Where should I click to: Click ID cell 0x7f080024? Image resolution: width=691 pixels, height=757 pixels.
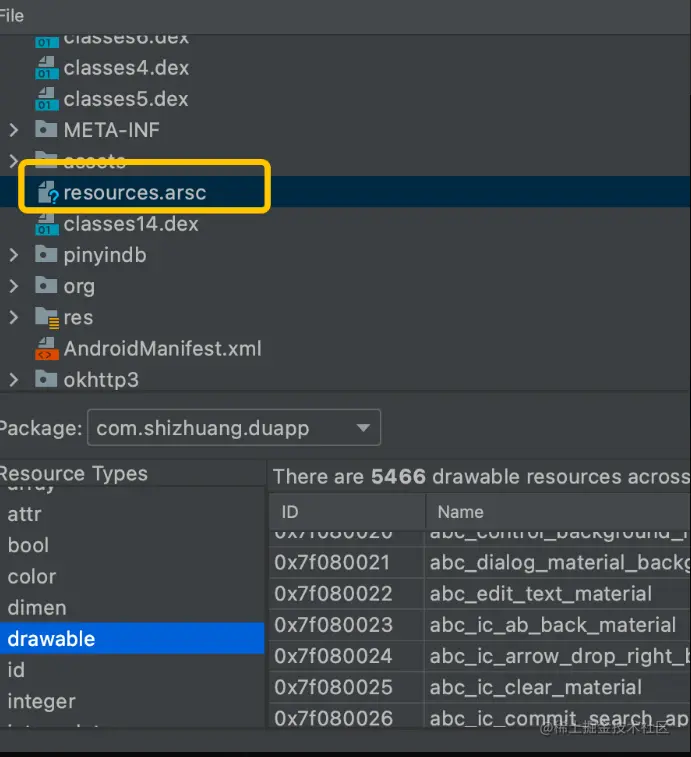pos(347,656)
